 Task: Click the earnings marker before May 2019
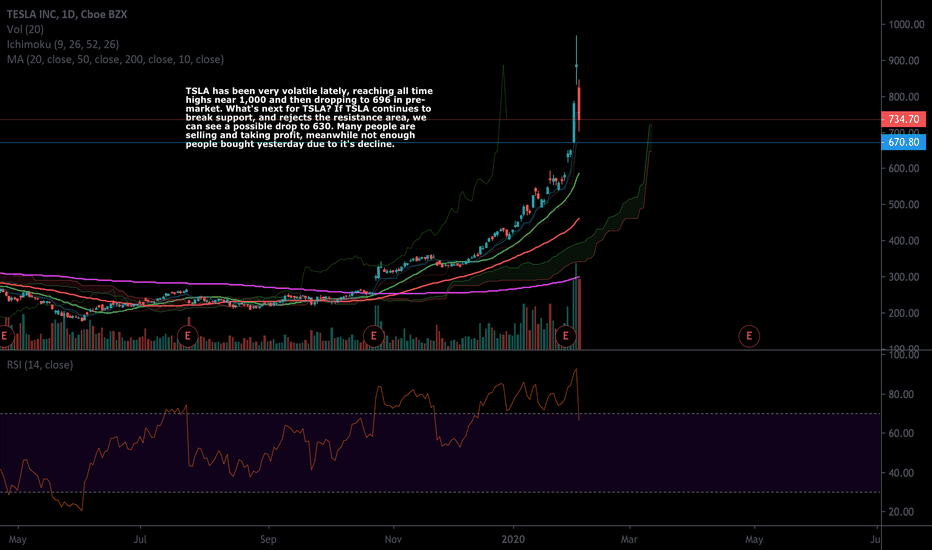(x=5, y=336)
